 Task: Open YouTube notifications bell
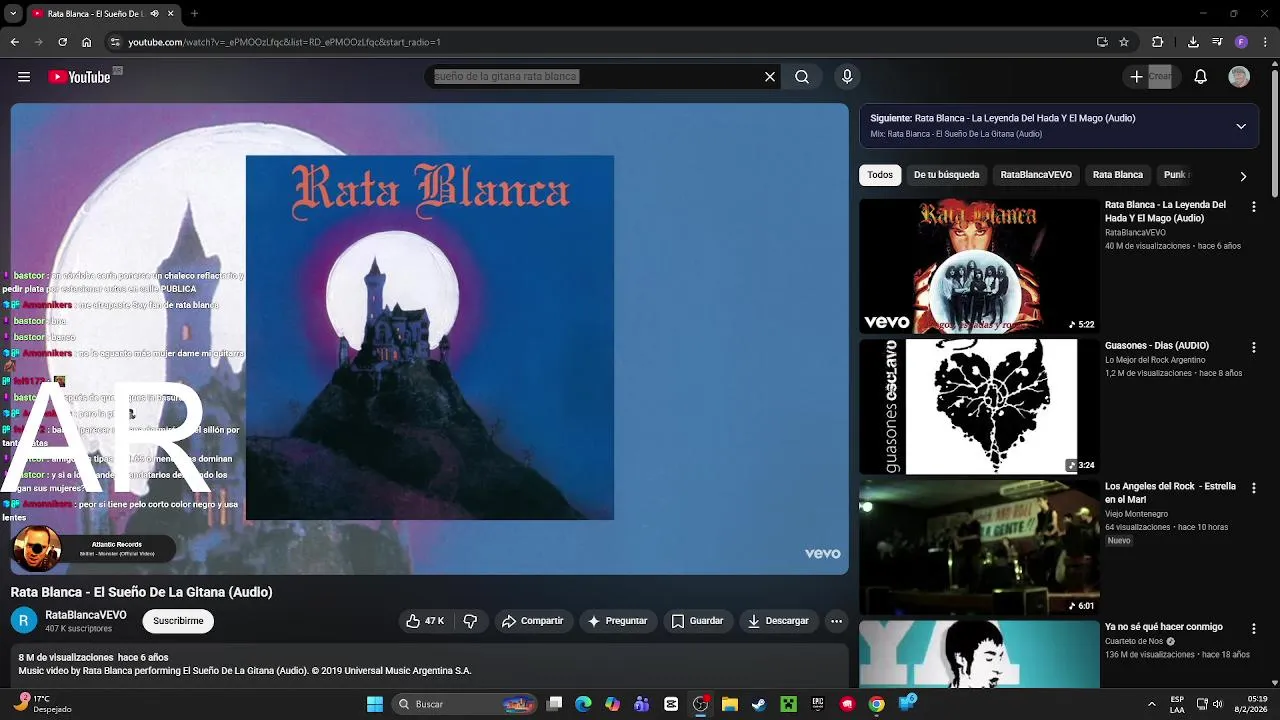(1201, 77)
